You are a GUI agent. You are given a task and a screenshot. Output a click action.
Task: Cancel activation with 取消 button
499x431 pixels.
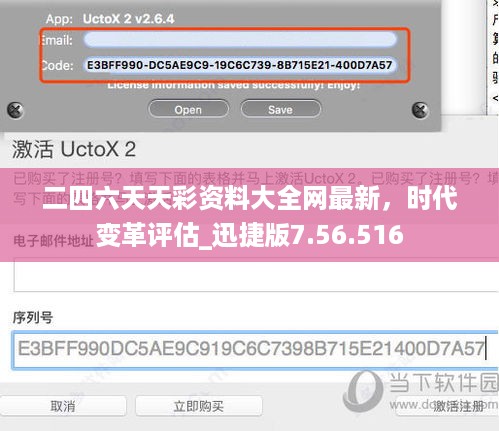(63, 406)
